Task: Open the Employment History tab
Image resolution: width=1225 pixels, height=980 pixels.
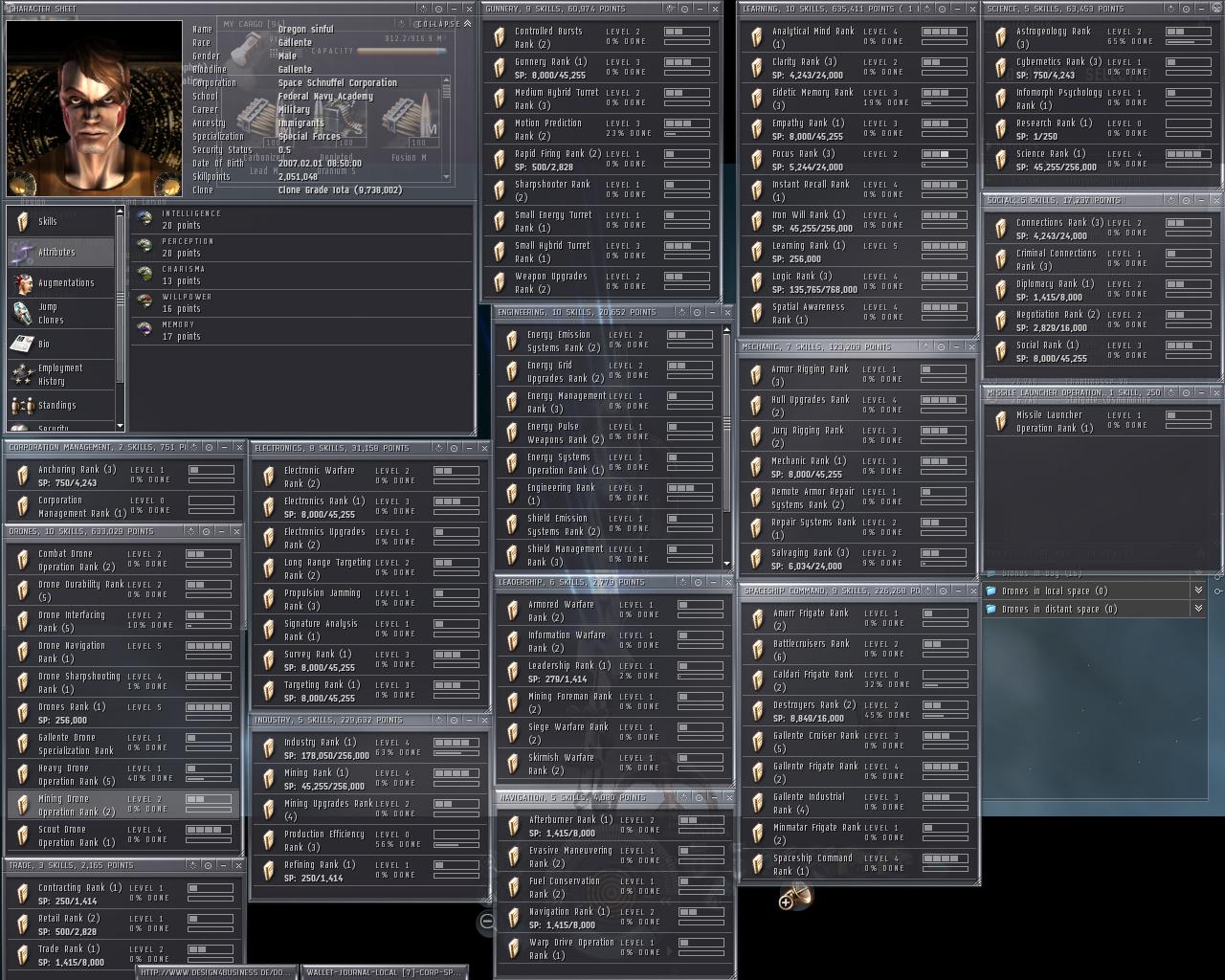Action: (x=60, y=374)
